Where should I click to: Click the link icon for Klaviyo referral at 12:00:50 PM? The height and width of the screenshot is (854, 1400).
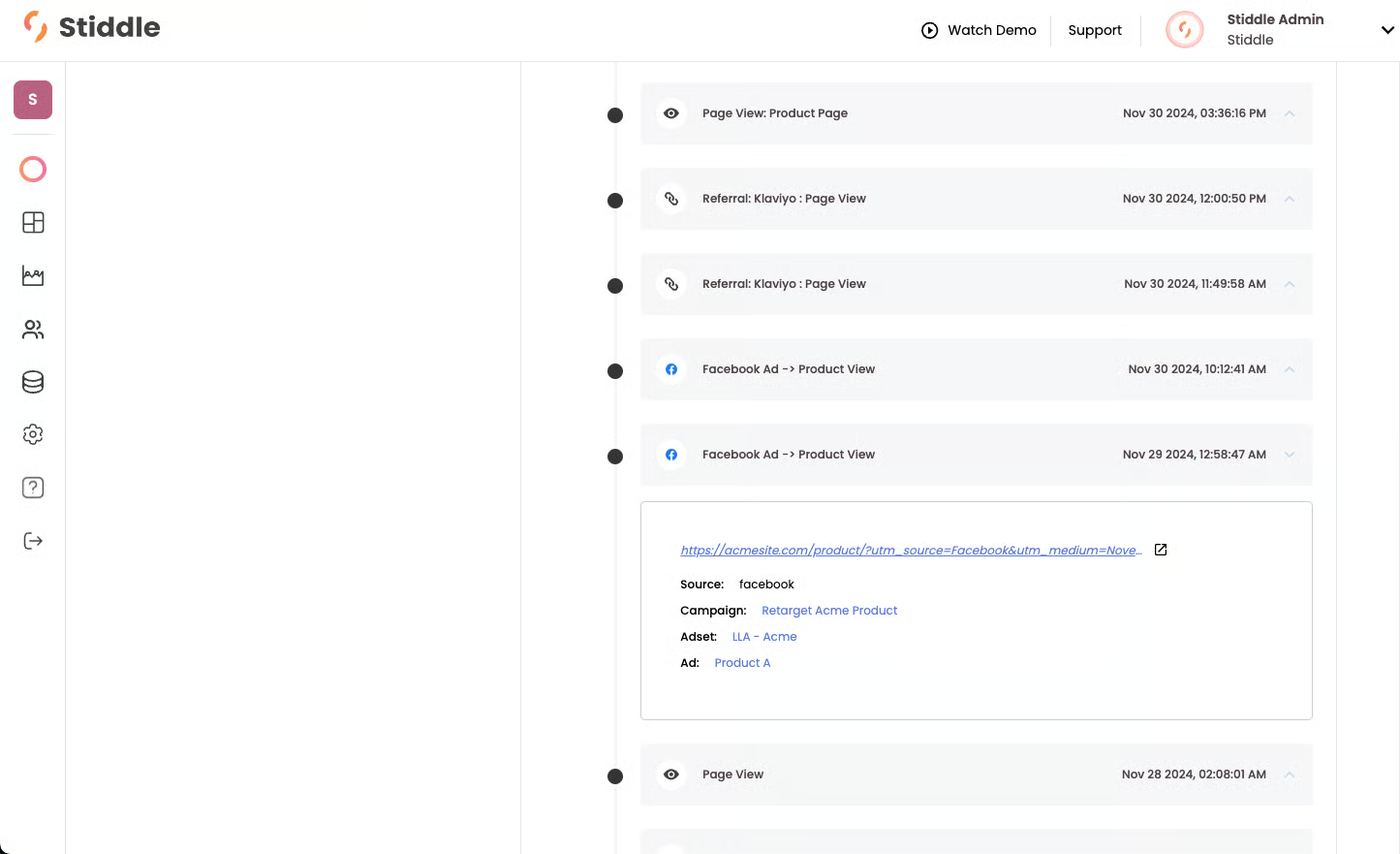coord(671,199)
